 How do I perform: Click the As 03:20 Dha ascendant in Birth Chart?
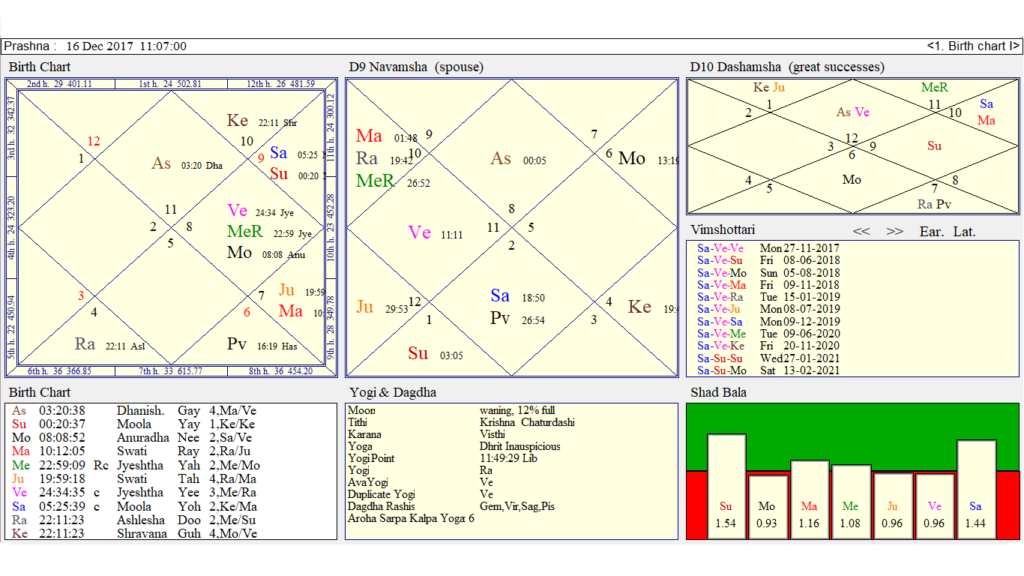click(x=187, y=164)
